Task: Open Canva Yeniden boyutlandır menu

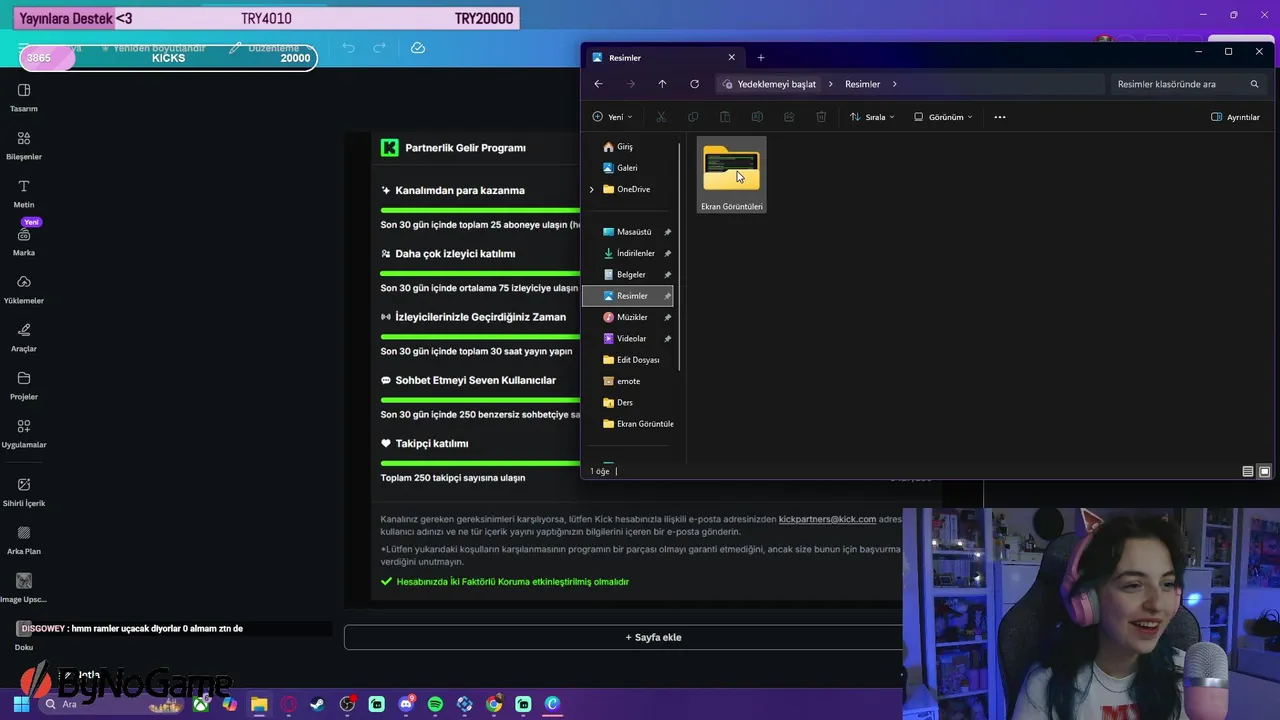Action: click(152, 48)
